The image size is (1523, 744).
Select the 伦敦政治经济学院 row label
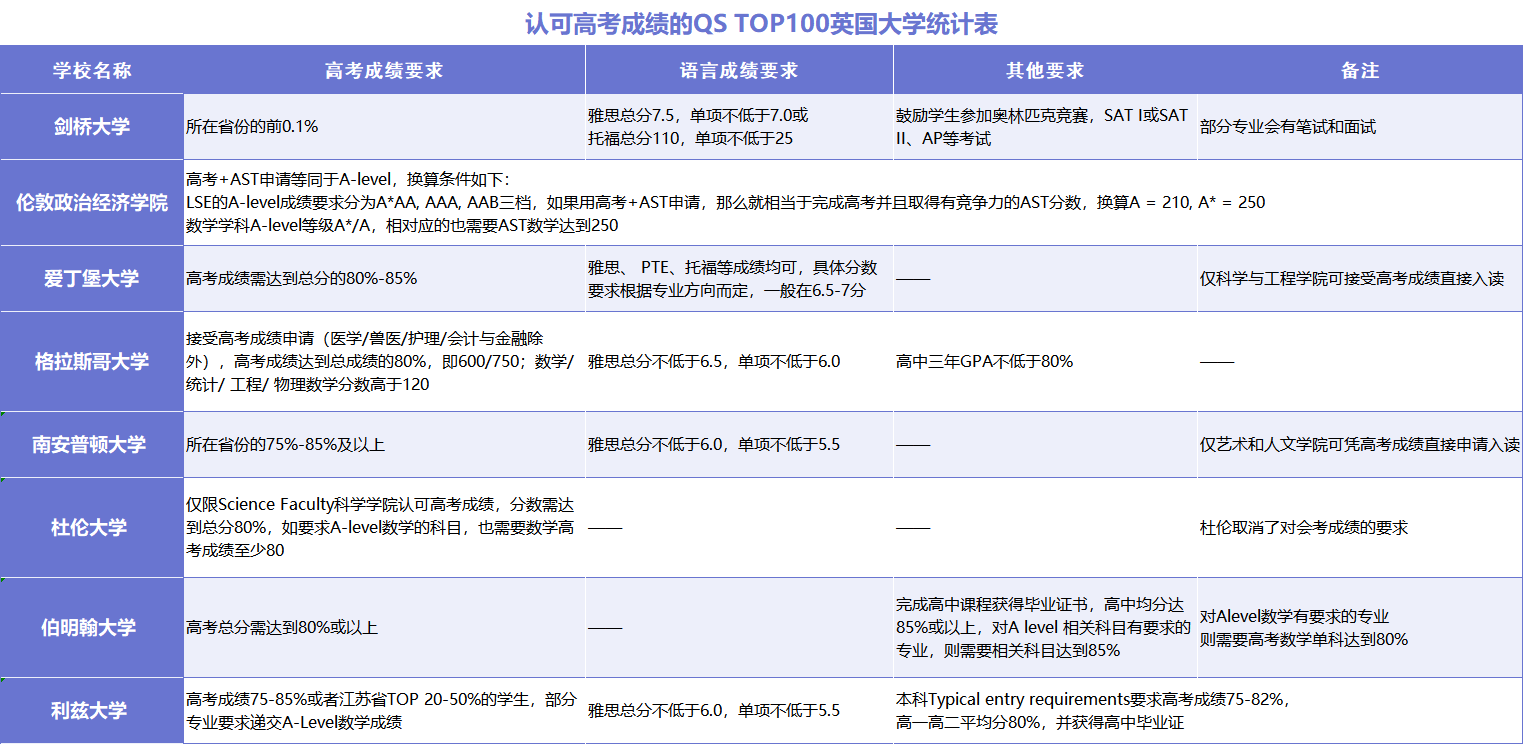pos(92,203)
